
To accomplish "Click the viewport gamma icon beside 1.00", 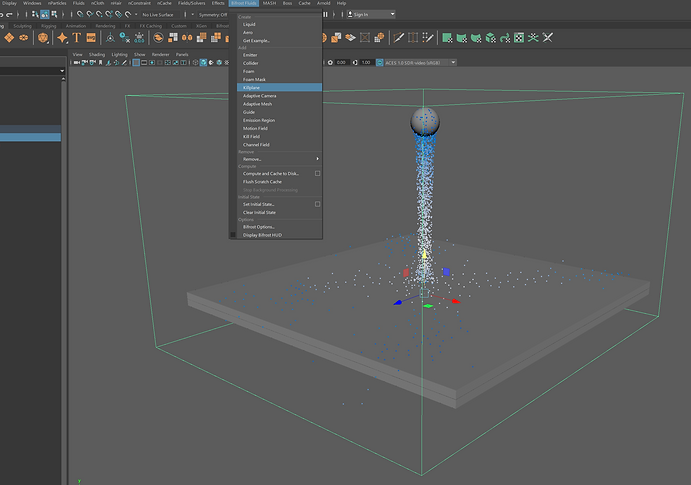I will (355, 63).
